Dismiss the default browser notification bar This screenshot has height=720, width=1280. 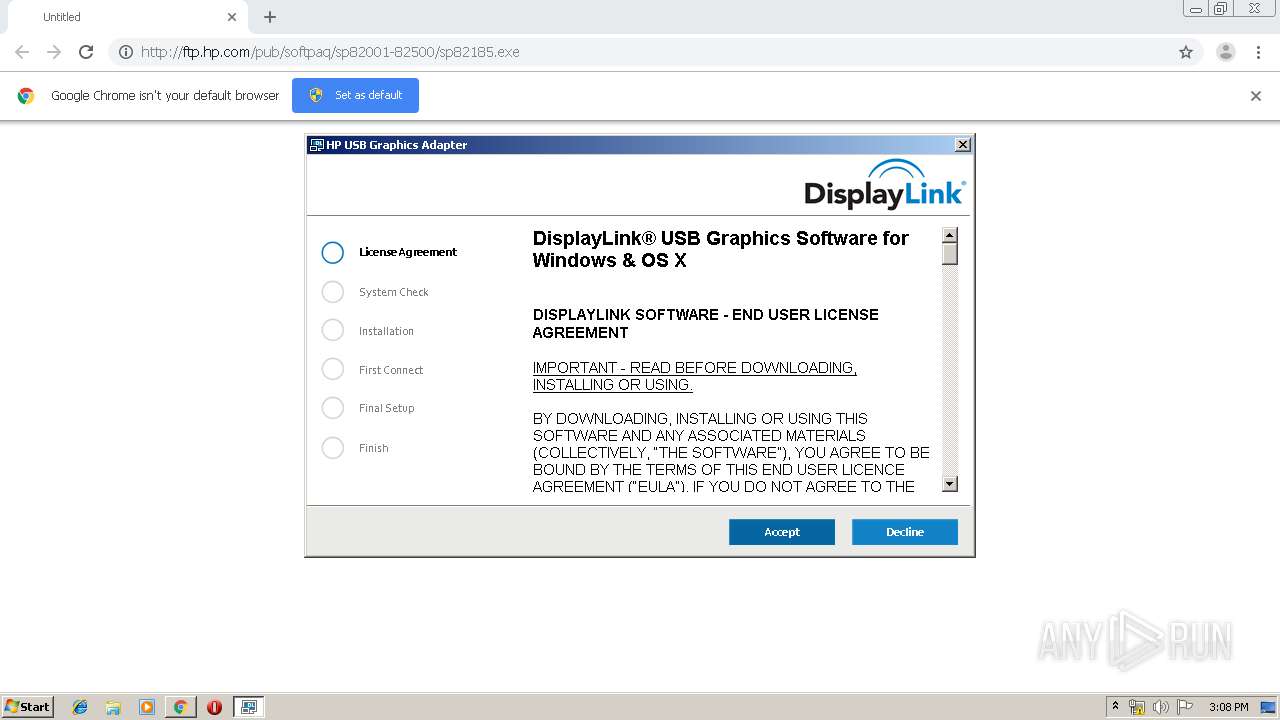1256,96
